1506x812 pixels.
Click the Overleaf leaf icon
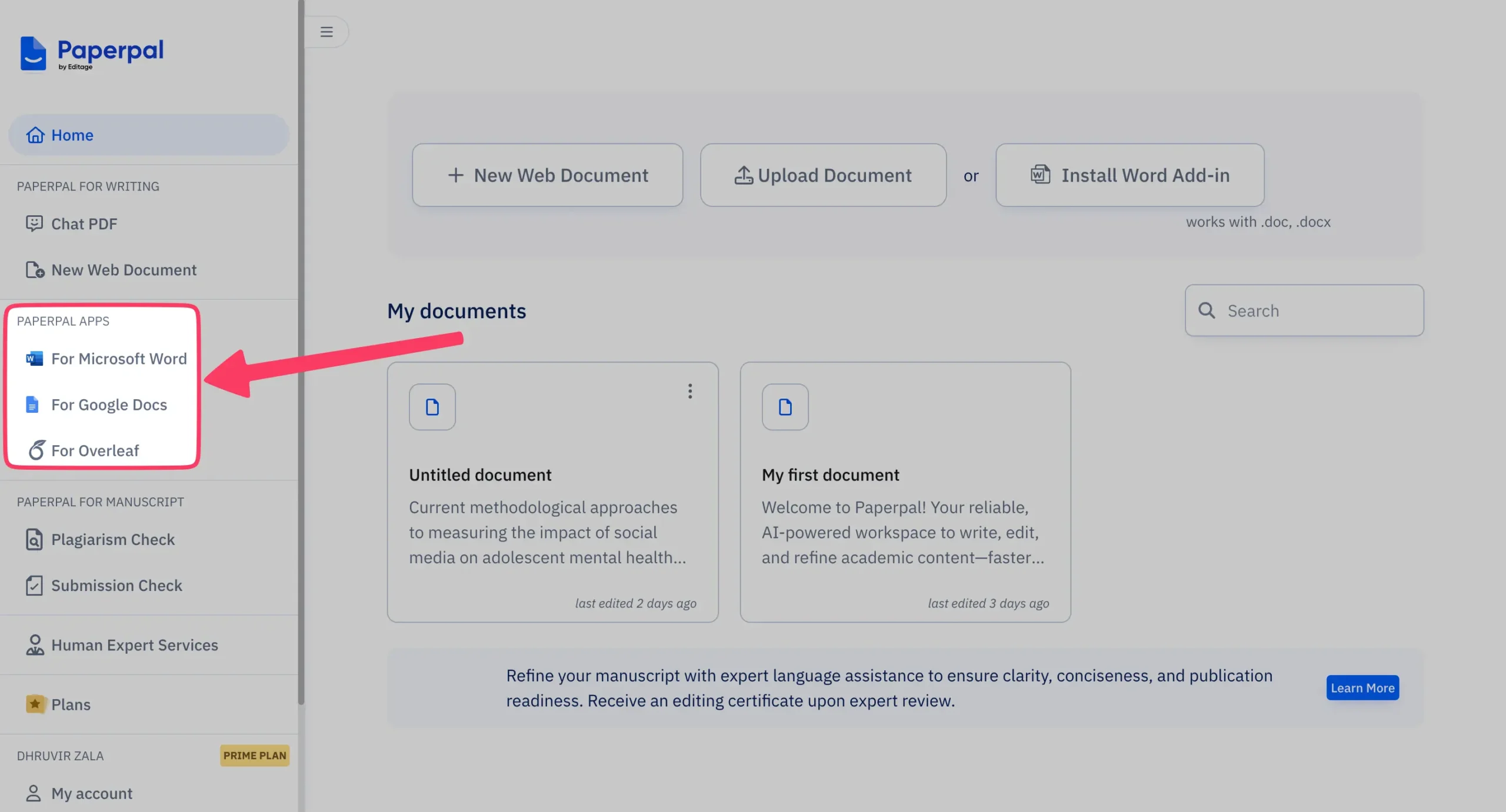[36, 450]
